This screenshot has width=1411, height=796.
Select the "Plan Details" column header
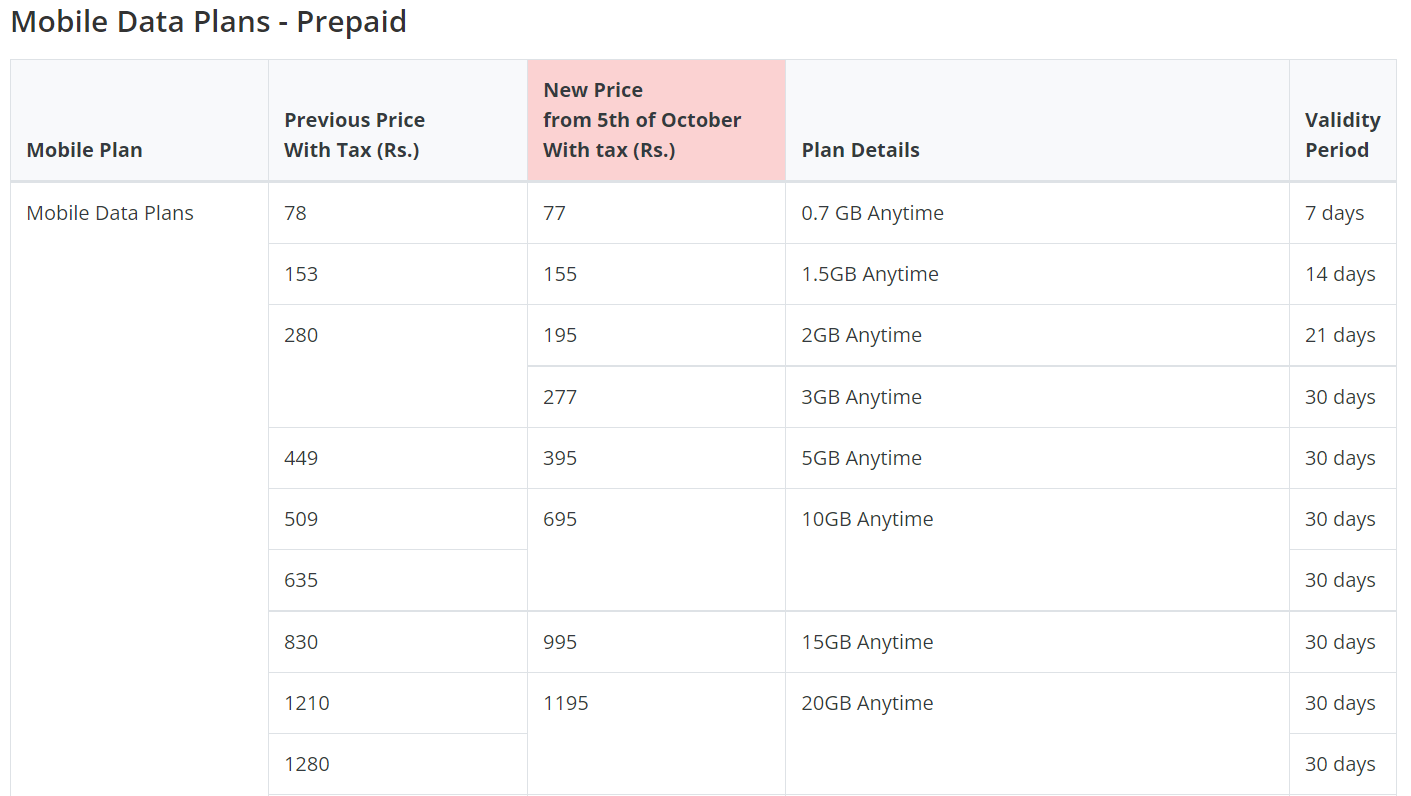tap(860, 150)
